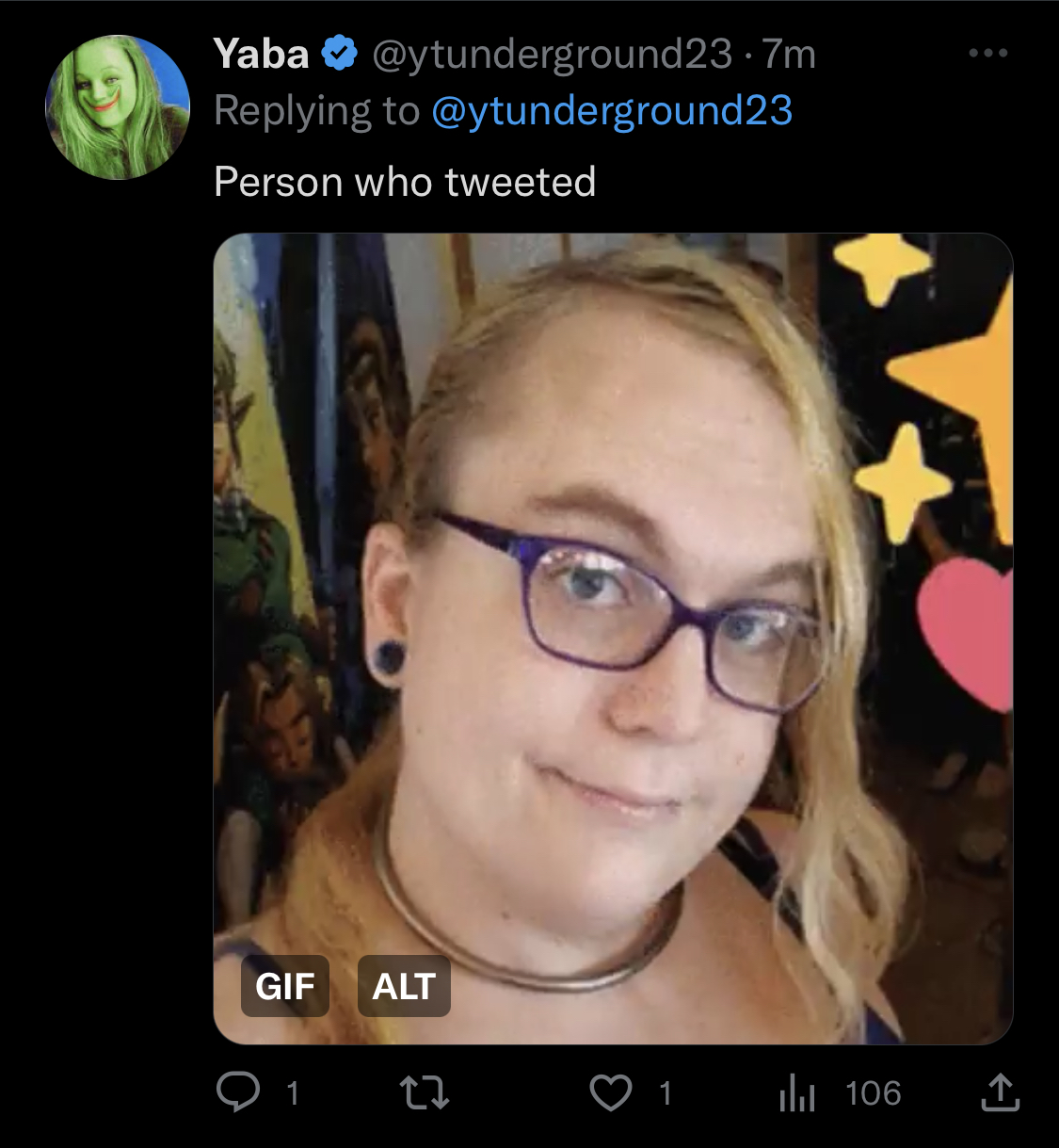The height and width of the screenshot is (1148, 1059).
Task: Click the GIF badge on media
Action: 285,986
